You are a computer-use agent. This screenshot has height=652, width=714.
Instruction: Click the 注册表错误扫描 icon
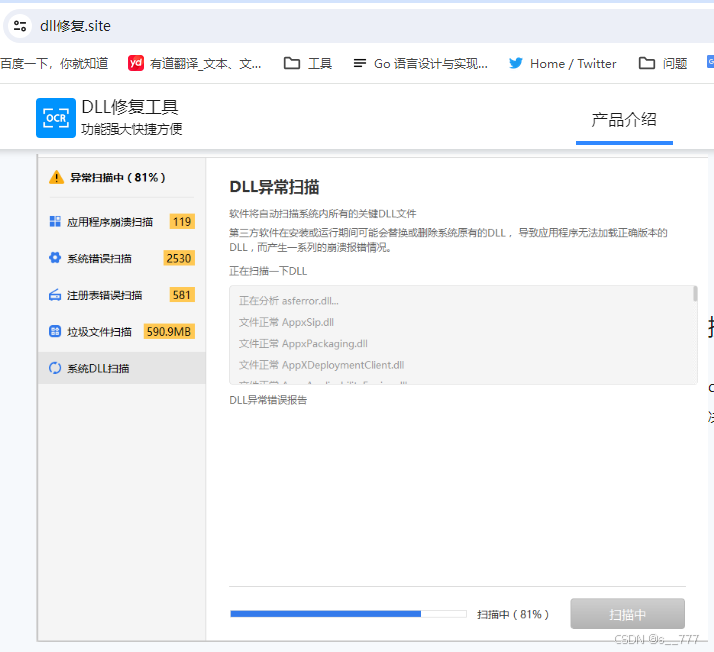click(55, 295)
